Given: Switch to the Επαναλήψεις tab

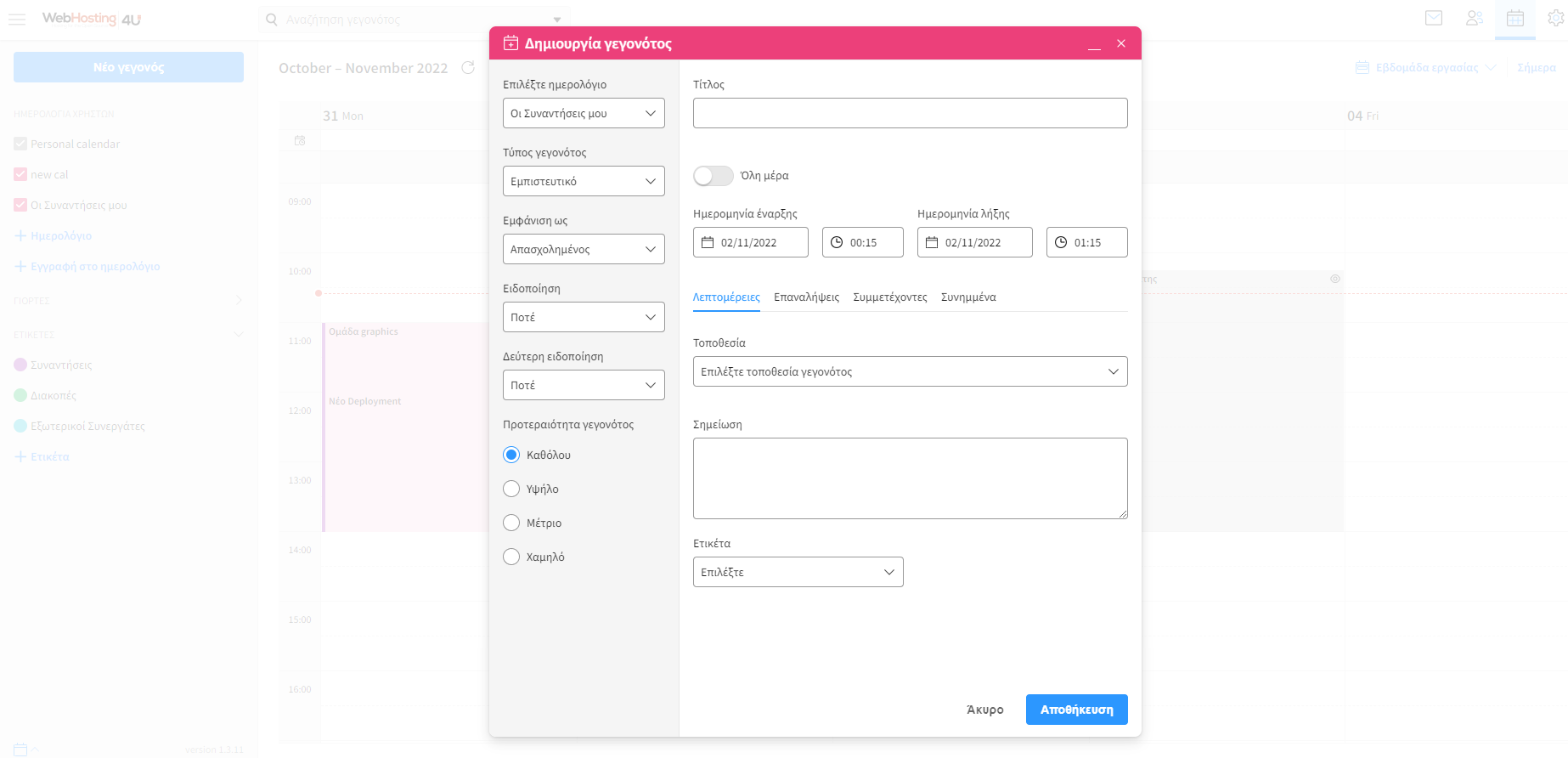Looking at the screenshot, I should (x=806, y=297).
